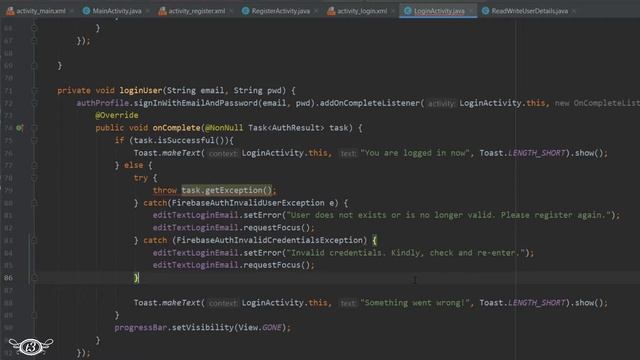Collapse the signInWithEmailAndPassword line fold marker
This screenshot has height=360, width=640.
[x=35, y=103]
